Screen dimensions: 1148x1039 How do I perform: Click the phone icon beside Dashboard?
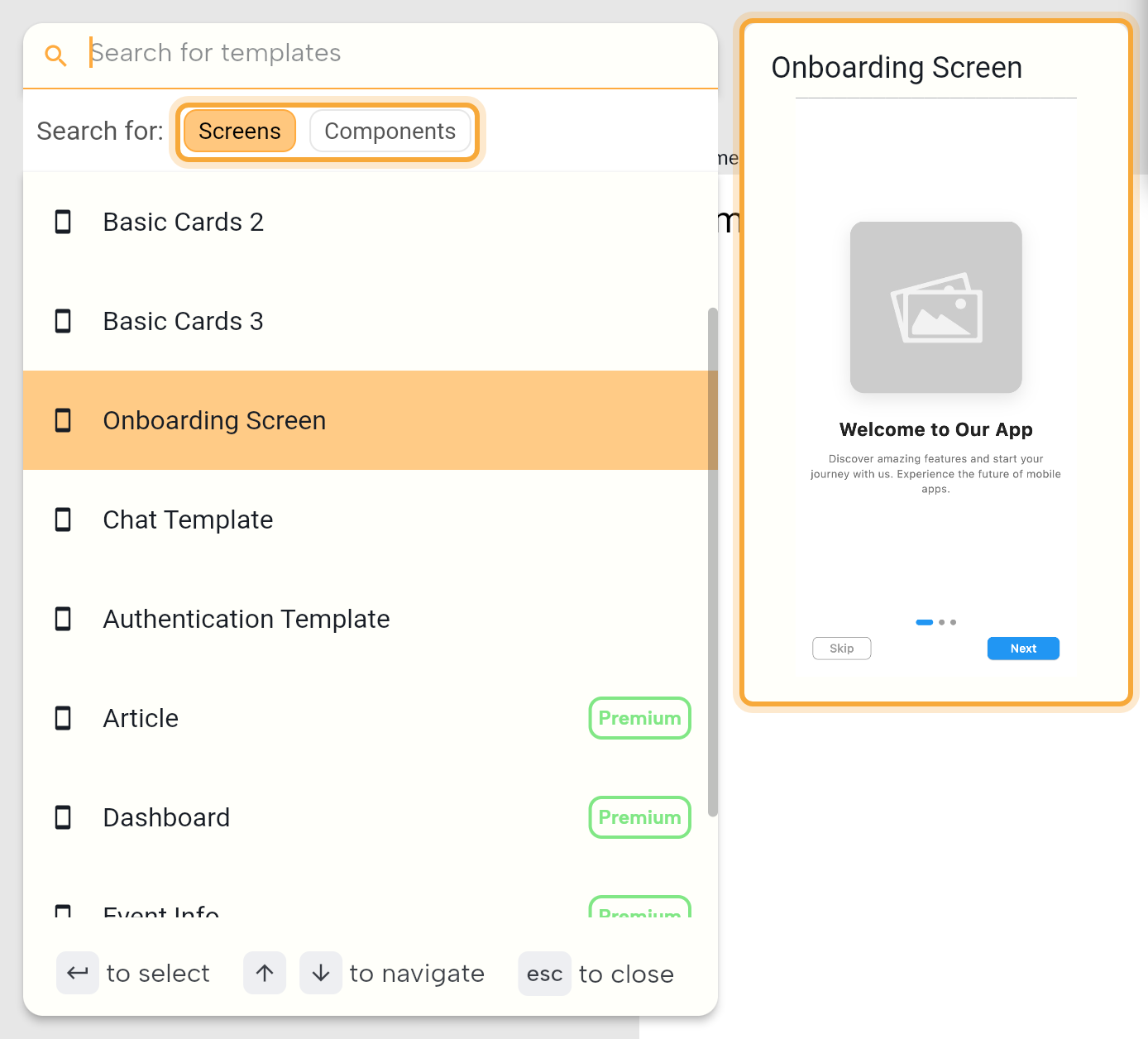click(x=63, y=817)
